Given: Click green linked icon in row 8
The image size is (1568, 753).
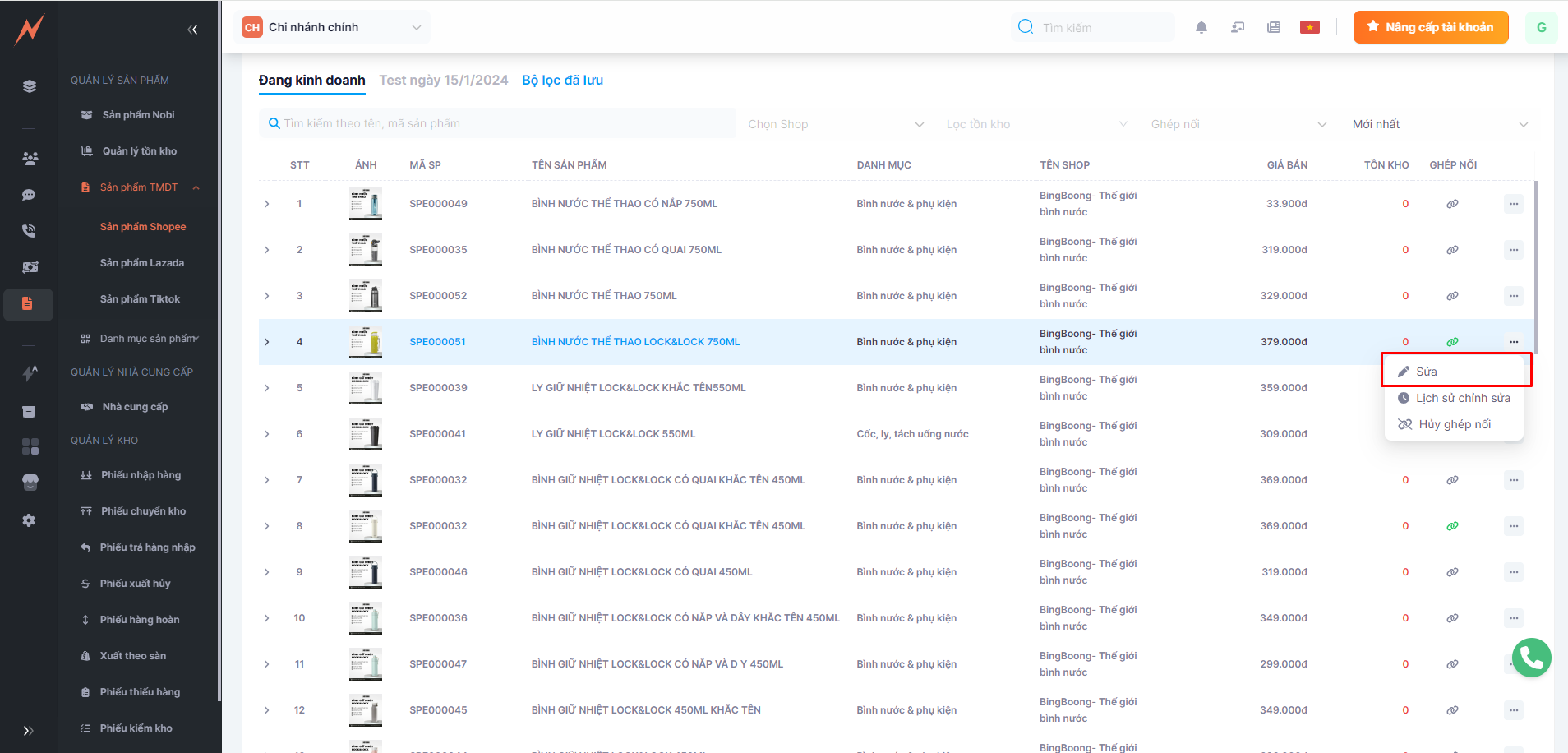Looking at the screenshot, I should [1452, 526].
